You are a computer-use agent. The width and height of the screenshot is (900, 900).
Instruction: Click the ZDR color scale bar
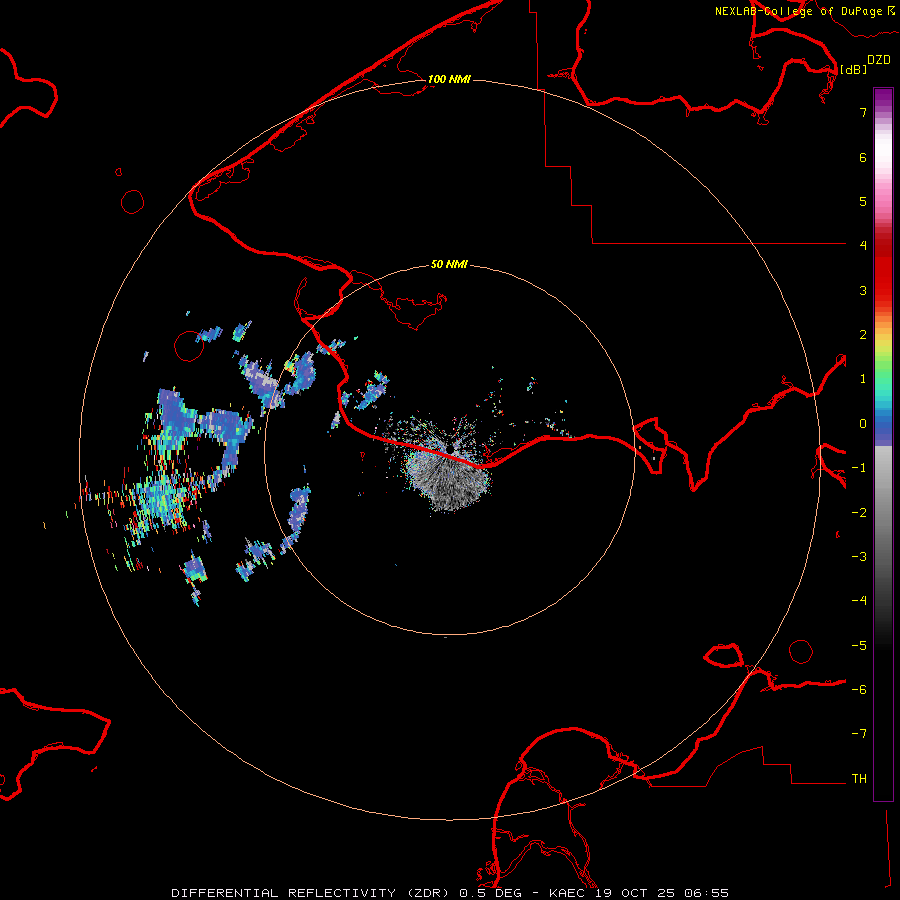[x=883, y=444]
